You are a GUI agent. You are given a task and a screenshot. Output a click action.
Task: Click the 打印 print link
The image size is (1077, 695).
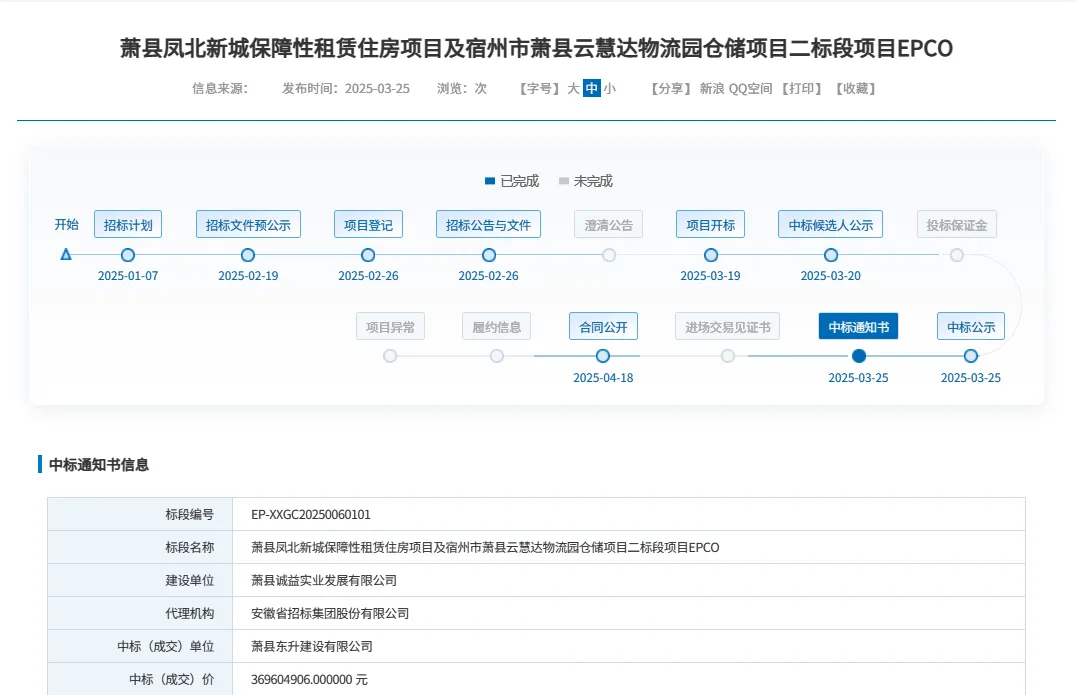805,88
